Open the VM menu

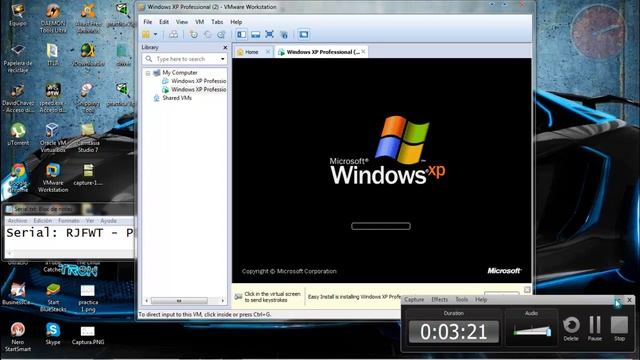pos(199,22)
